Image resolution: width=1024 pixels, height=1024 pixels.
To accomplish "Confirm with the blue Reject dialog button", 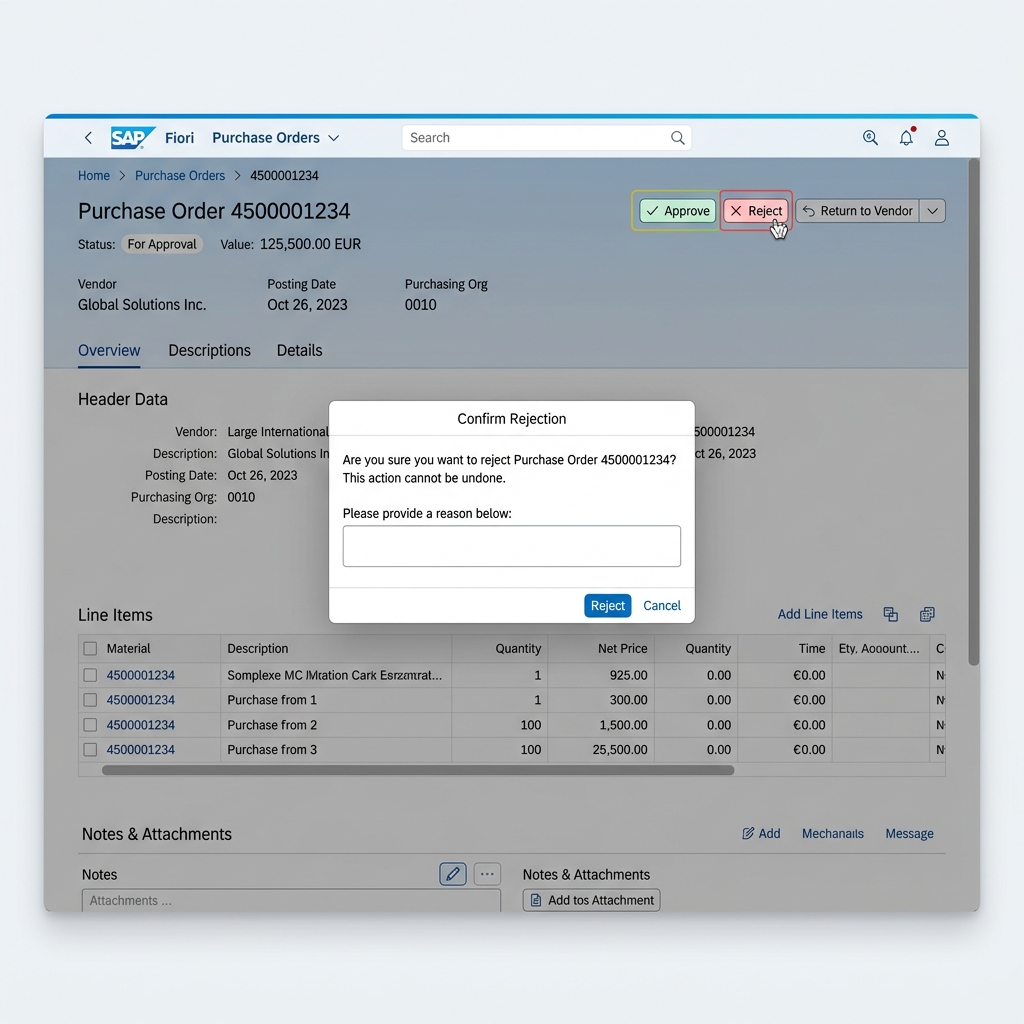I will 607,606.
